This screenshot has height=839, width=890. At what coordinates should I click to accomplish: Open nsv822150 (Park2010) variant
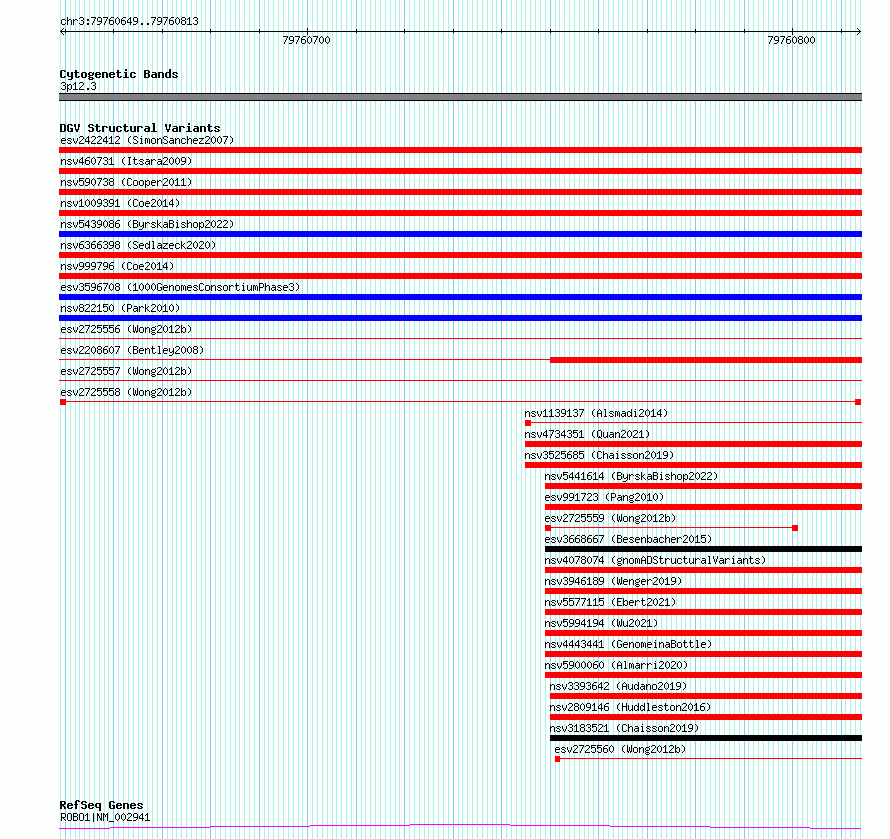[120, 308]
